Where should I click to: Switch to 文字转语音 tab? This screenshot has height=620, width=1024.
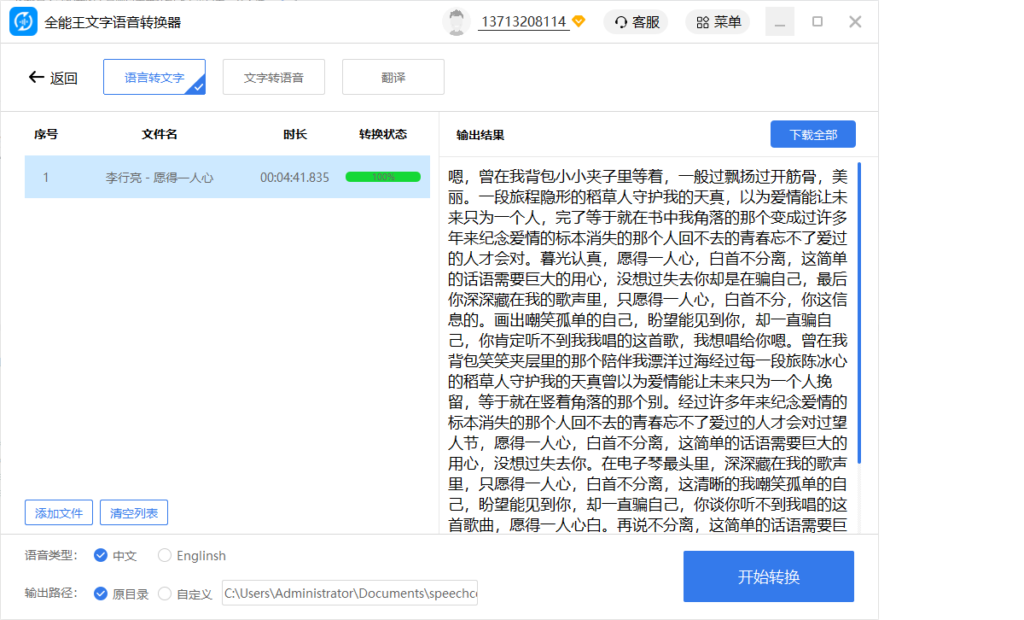[x=273, y=77]
